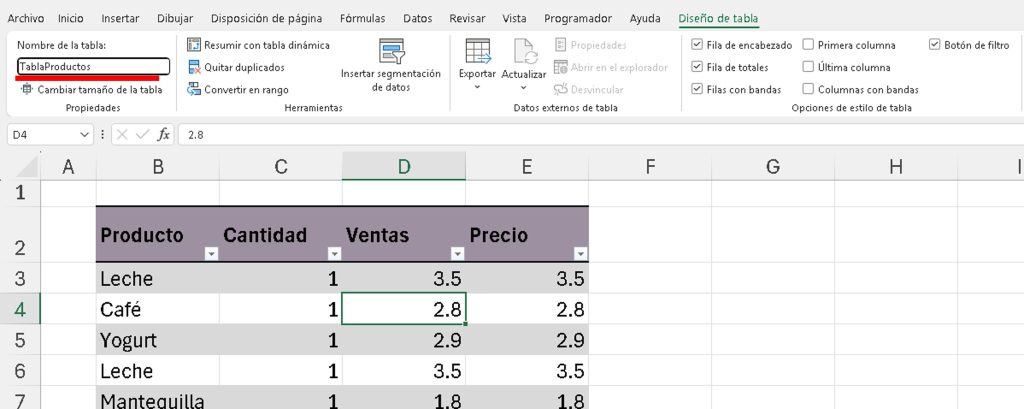
Task: Click the Exportar table icon
Action: click(x=477, y=50)
